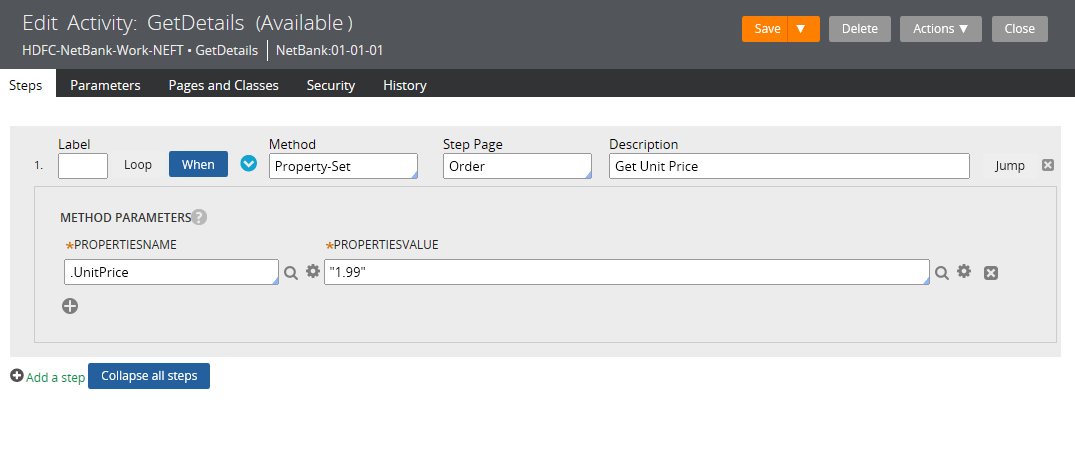Open gear icon beside PropertiesValue field

click(x=964, y=271)
